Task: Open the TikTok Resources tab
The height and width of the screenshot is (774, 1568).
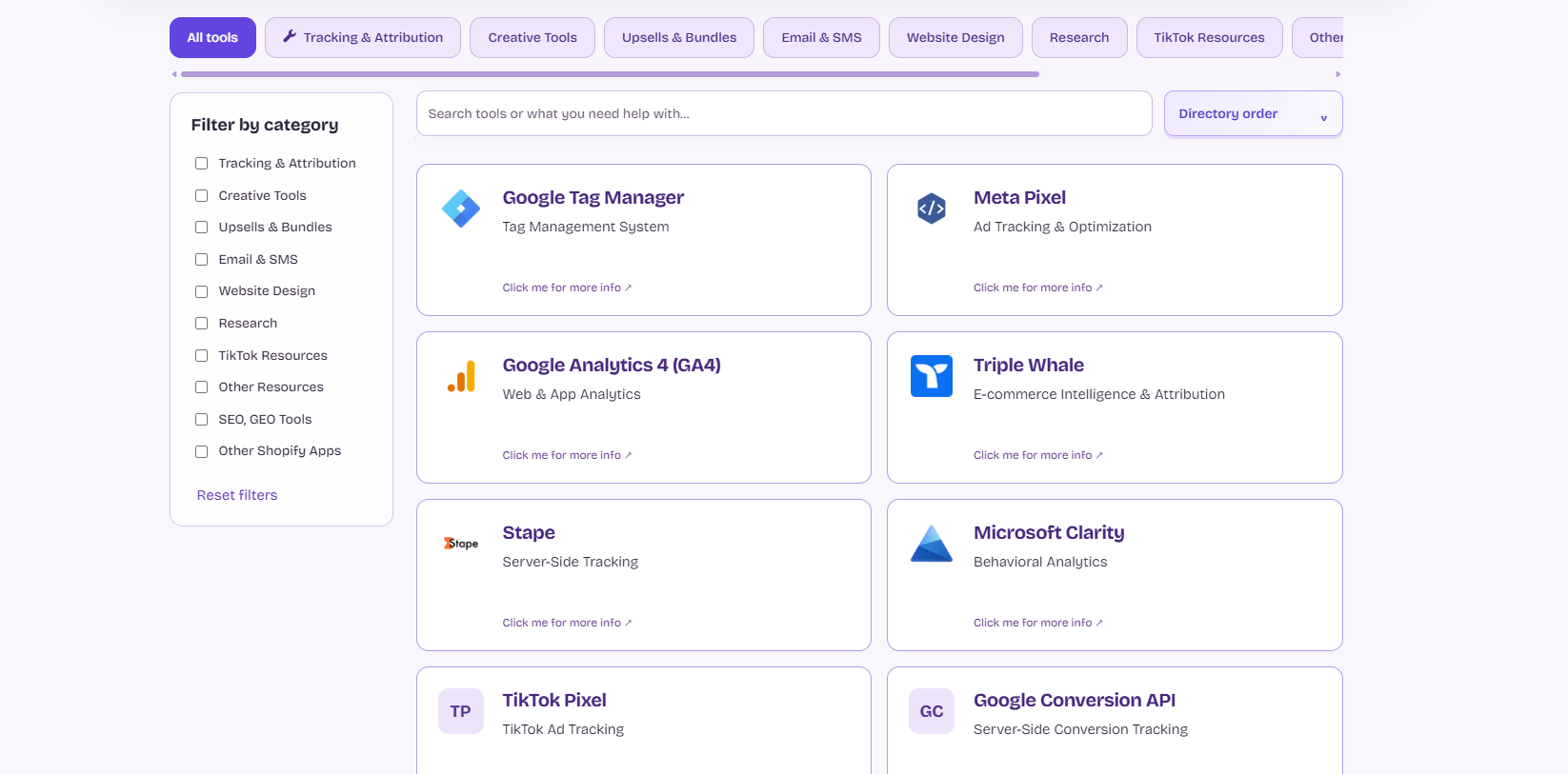Action: pos(1209,37)
